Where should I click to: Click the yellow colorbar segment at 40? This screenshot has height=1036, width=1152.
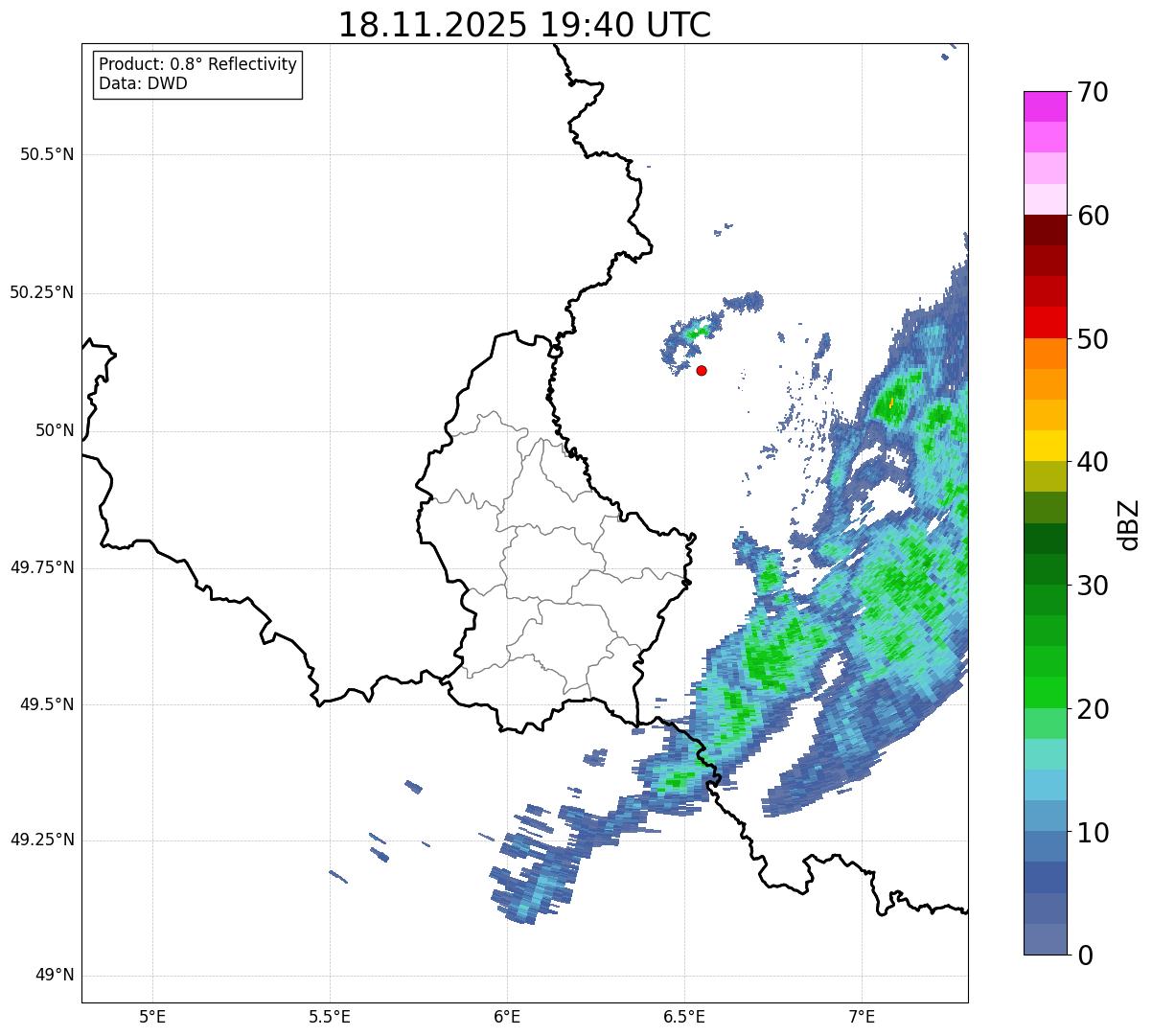click(1045, 446)
